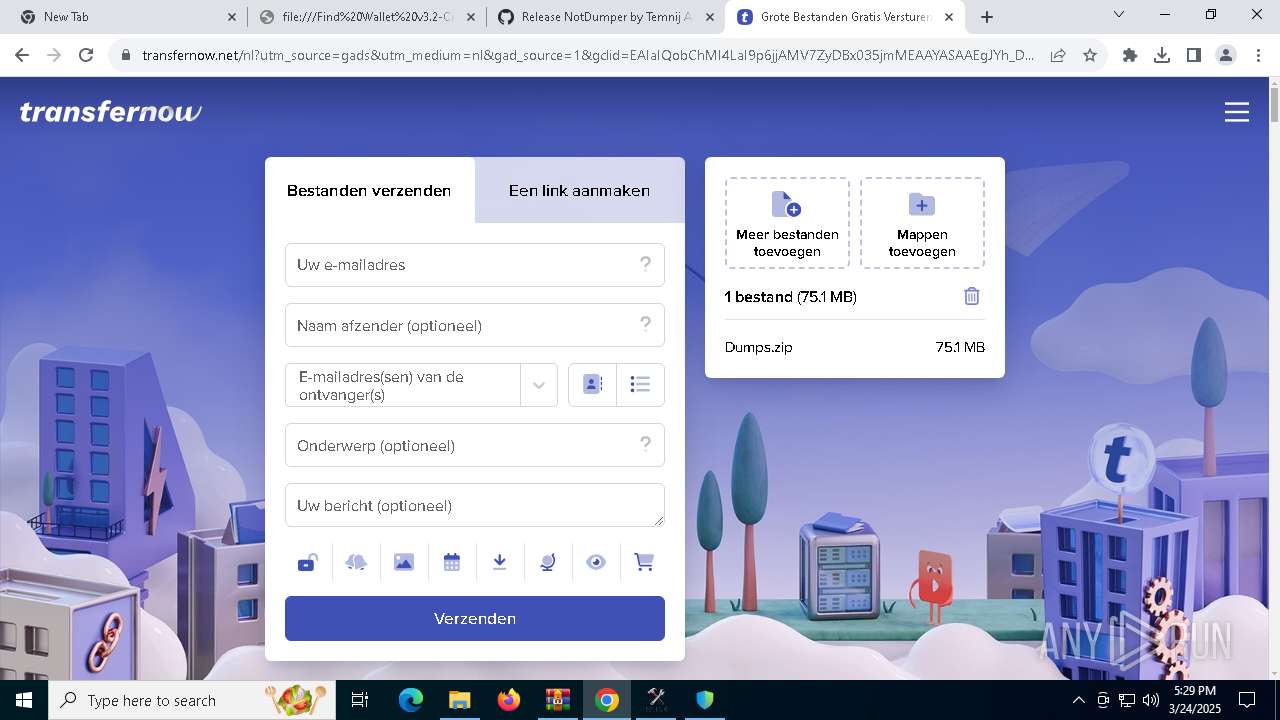1280x720 pixels.
Task: Focus the Onderwerp field
Action: click(475, 445)
